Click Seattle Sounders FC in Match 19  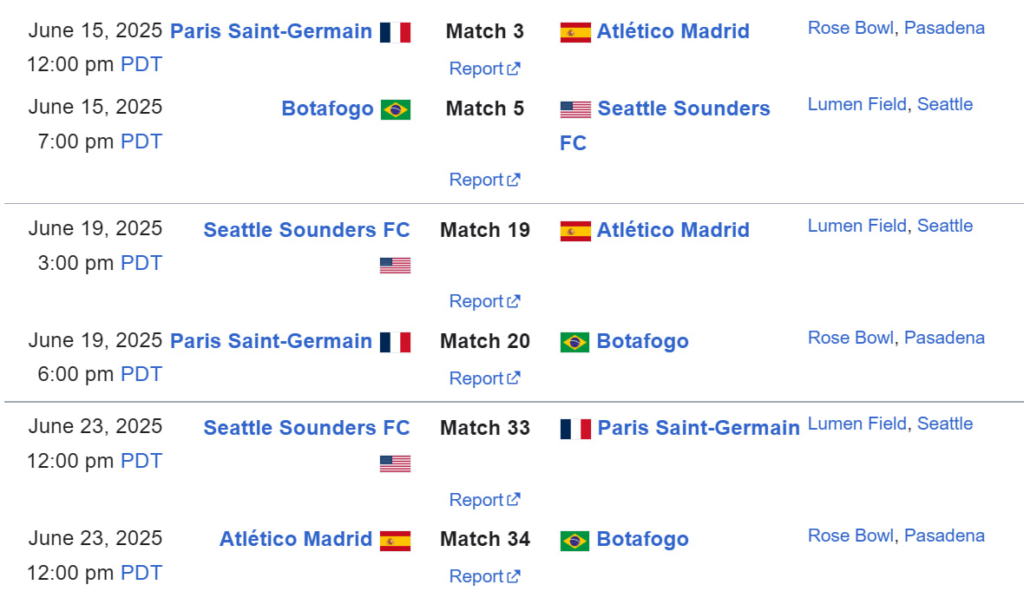coord(306,230)
